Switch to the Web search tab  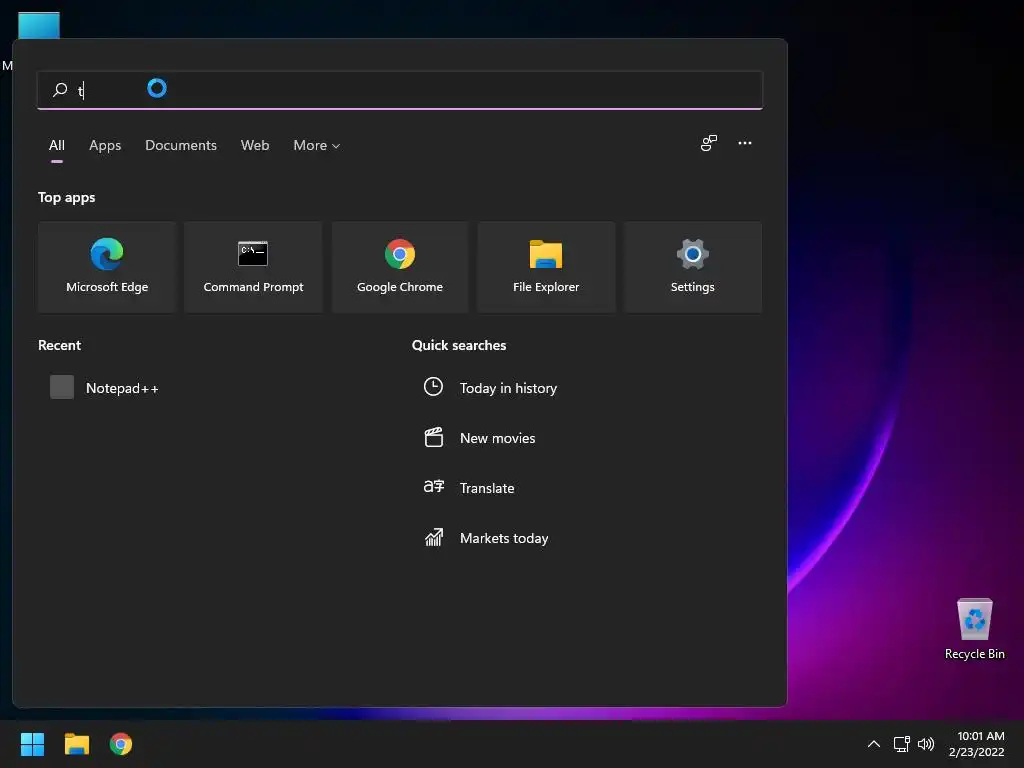[x=255, y=146]
